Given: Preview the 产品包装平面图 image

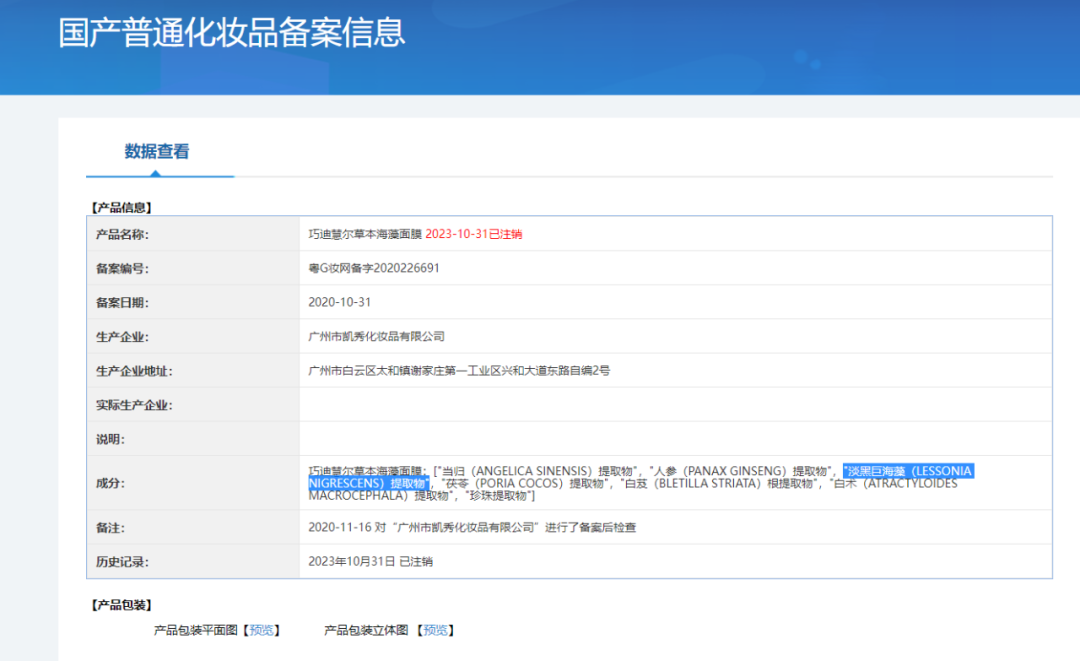Looking at the screenshot, I should click(x=261, y=630).
